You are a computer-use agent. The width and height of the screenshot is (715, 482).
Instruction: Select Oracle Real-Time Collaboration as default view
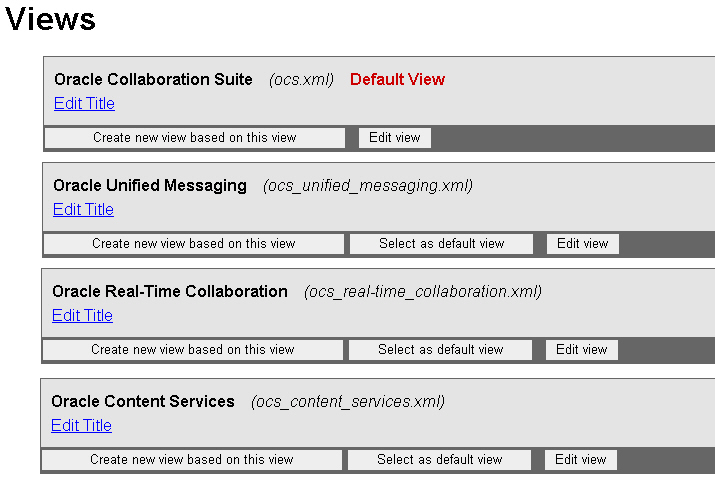[440, 350]
